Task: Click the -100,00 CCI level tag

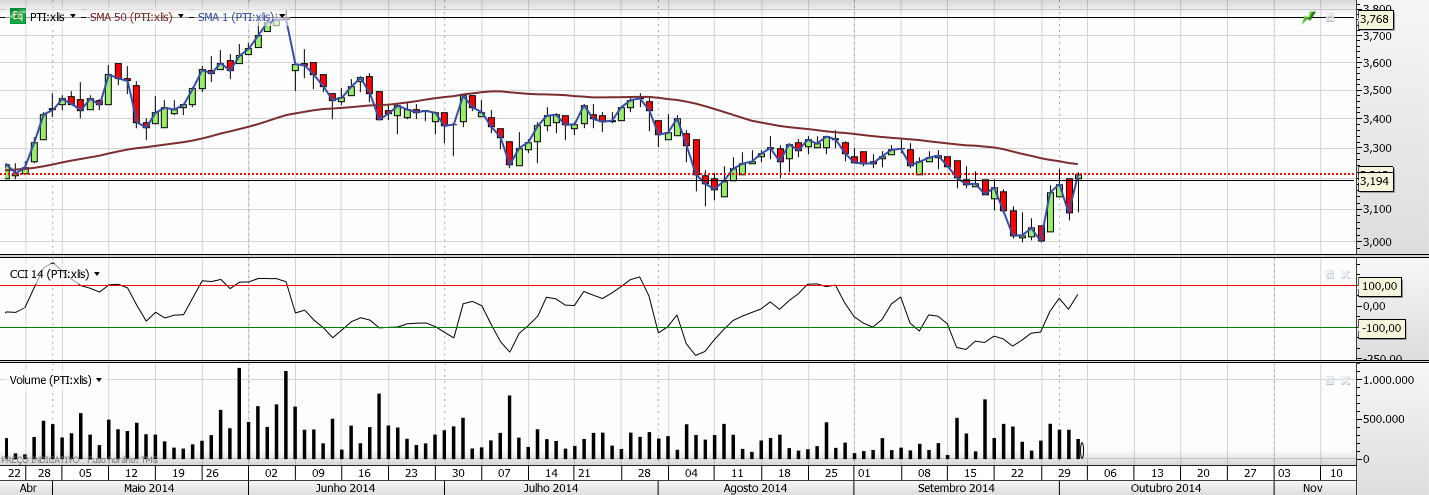Action: click(1381, 328)
